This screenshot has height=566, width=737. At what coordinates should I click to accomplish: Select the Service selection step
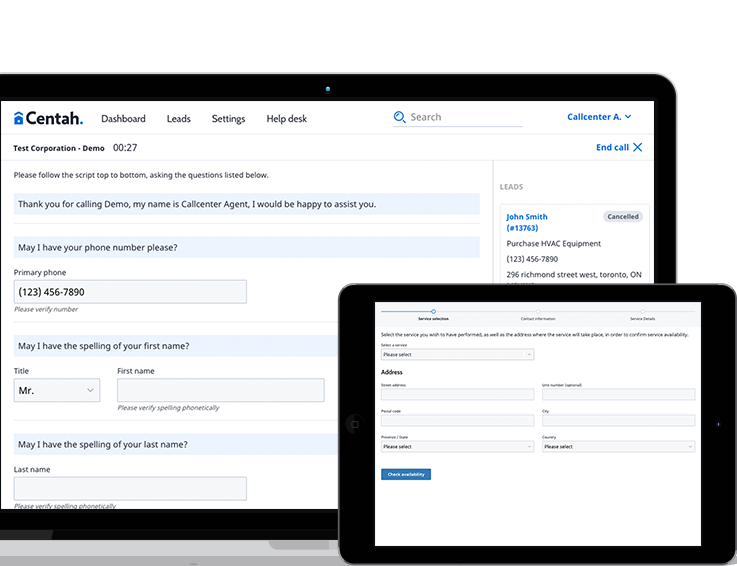pos(433,315)
